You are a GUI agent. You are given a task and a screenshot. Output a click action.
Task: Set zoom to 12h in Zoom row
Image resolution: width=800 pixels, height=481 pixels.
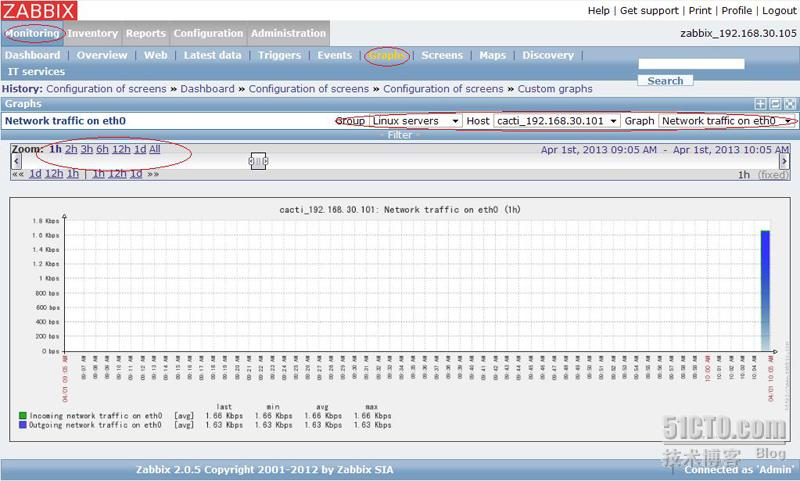(121, 149)
